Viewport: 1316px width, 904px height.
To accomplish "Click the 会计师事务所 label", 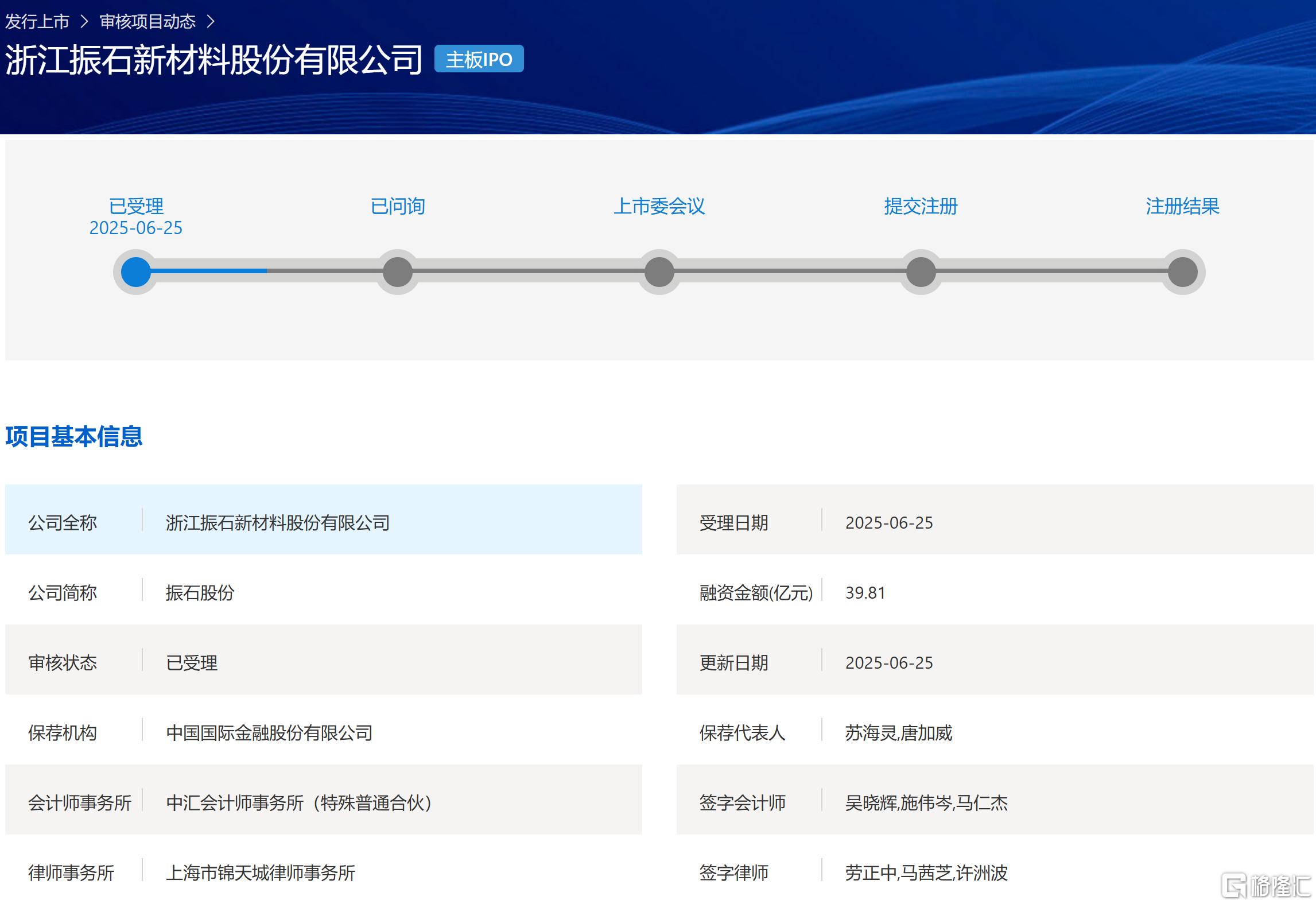I will (x=80, y=802).
